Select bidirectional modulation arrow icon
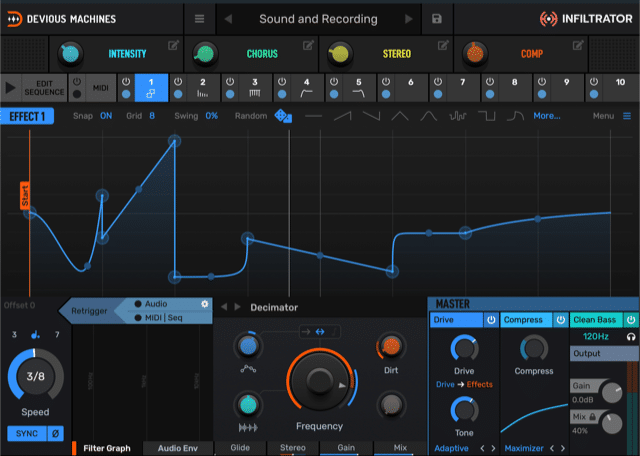The image size is (640, 456). pyautogui.click(x=320, y=332)
